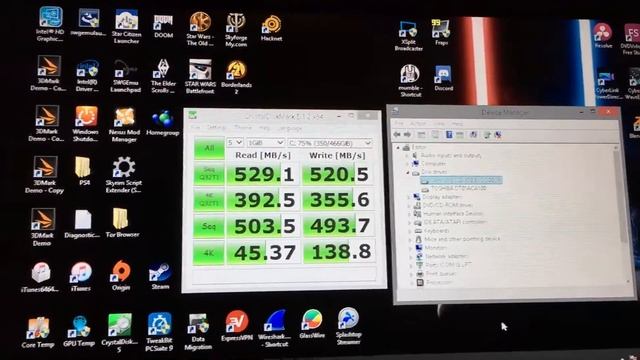Expand the Network adapters node

click(411, 256)
